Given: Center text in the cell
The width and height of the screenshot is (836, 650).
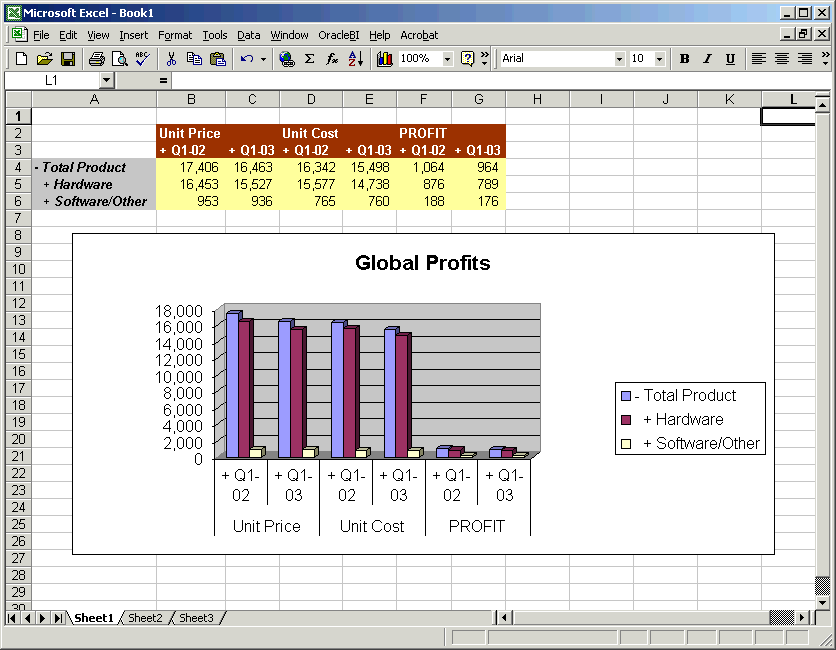Looking at the screenshot, I should coord(782,59).
